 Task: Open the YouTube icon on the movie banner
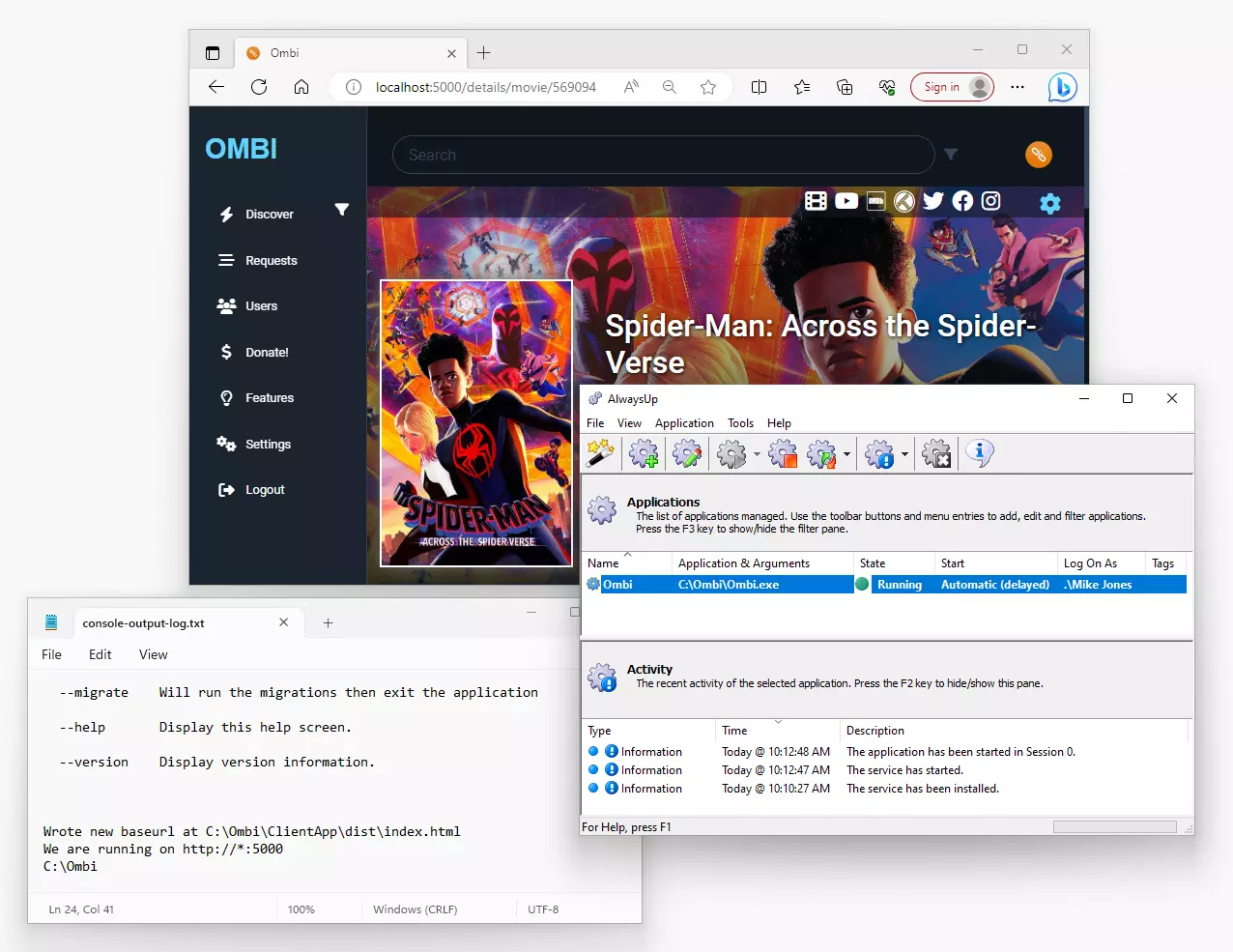[x=846, y=201]
